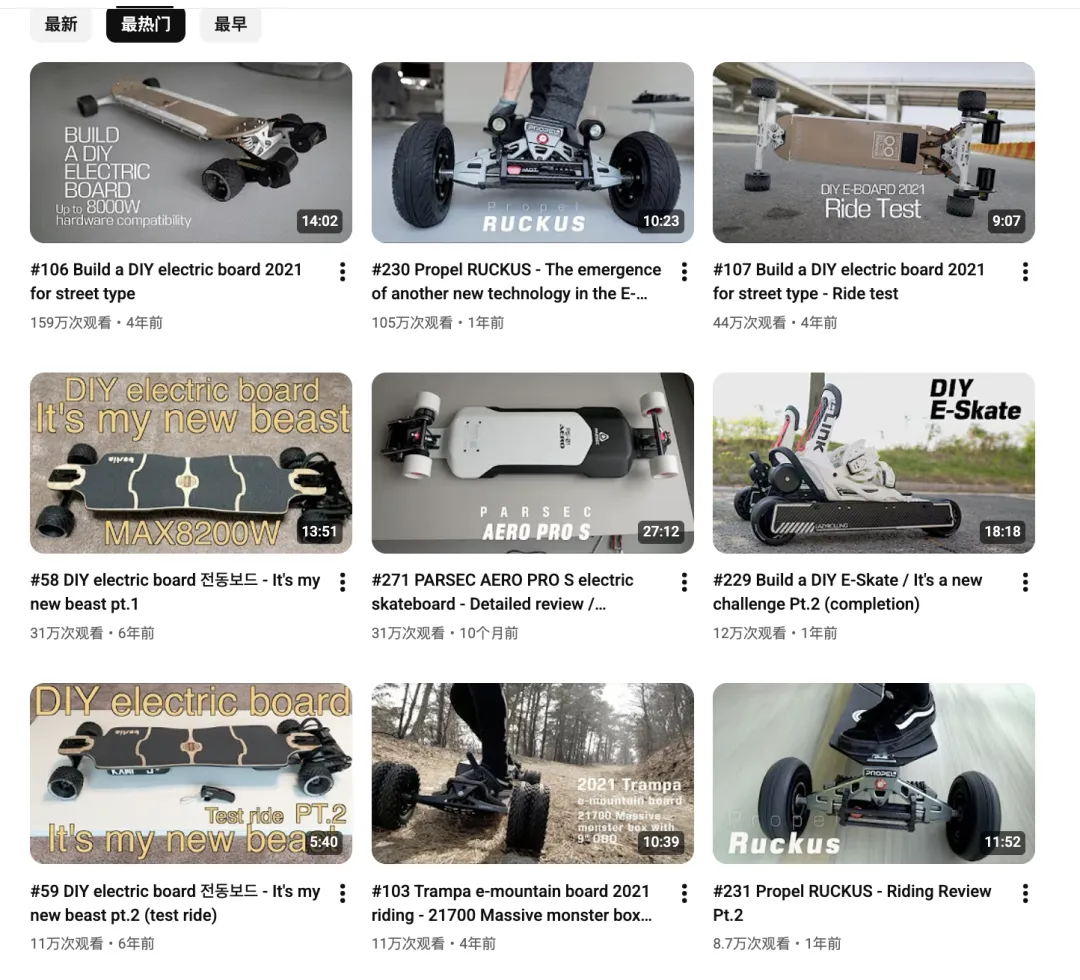Open more options for #229 DIY E-Skate video
The height and width of the screenshot is (980, 1080).
click(x=1026, y=583)
